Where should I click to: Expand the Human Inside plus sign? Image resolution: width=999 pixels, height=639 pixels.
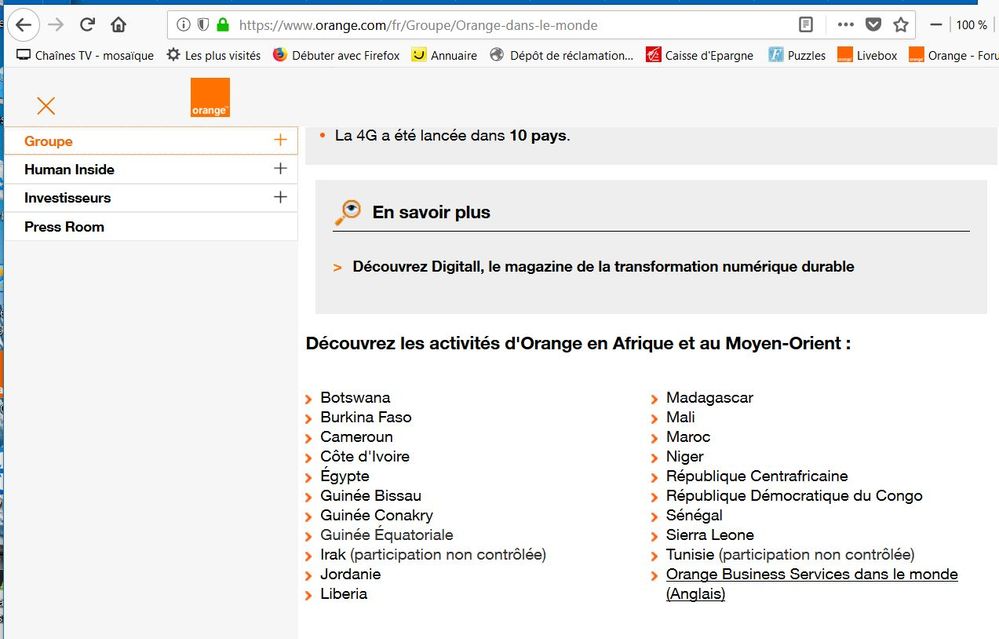coord(280,169)
